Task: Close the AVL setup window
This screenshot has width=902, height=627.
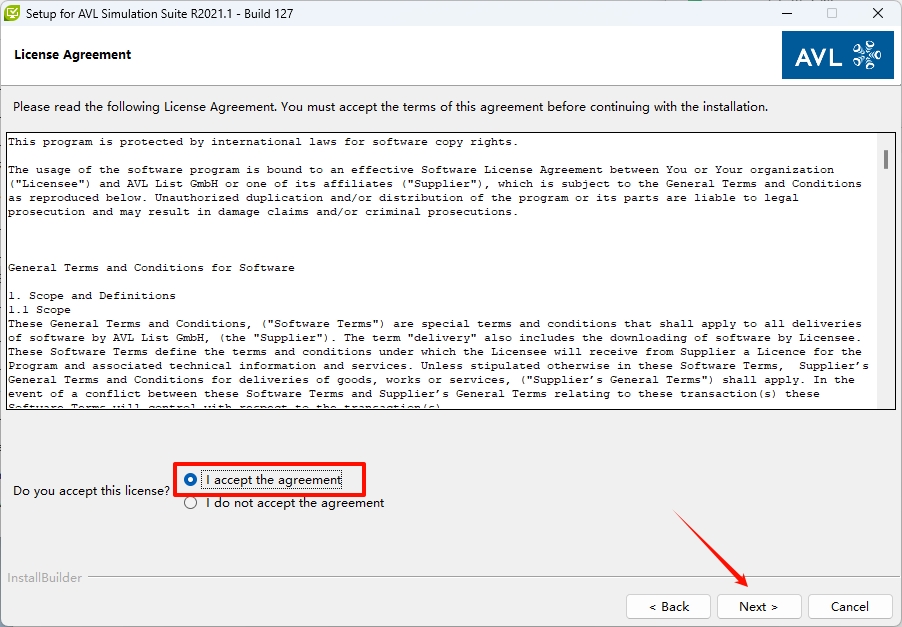Action: 877,14
